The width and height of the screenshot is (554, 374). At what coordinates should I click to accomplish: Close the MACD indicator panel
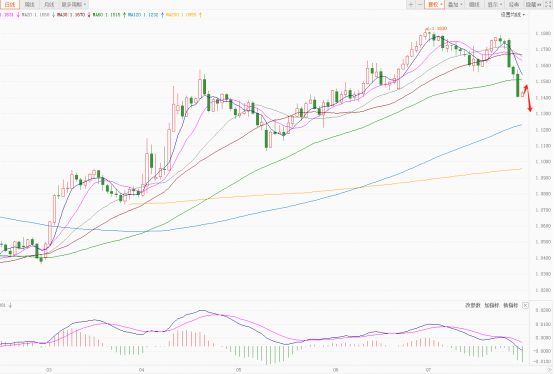point(525,305)
